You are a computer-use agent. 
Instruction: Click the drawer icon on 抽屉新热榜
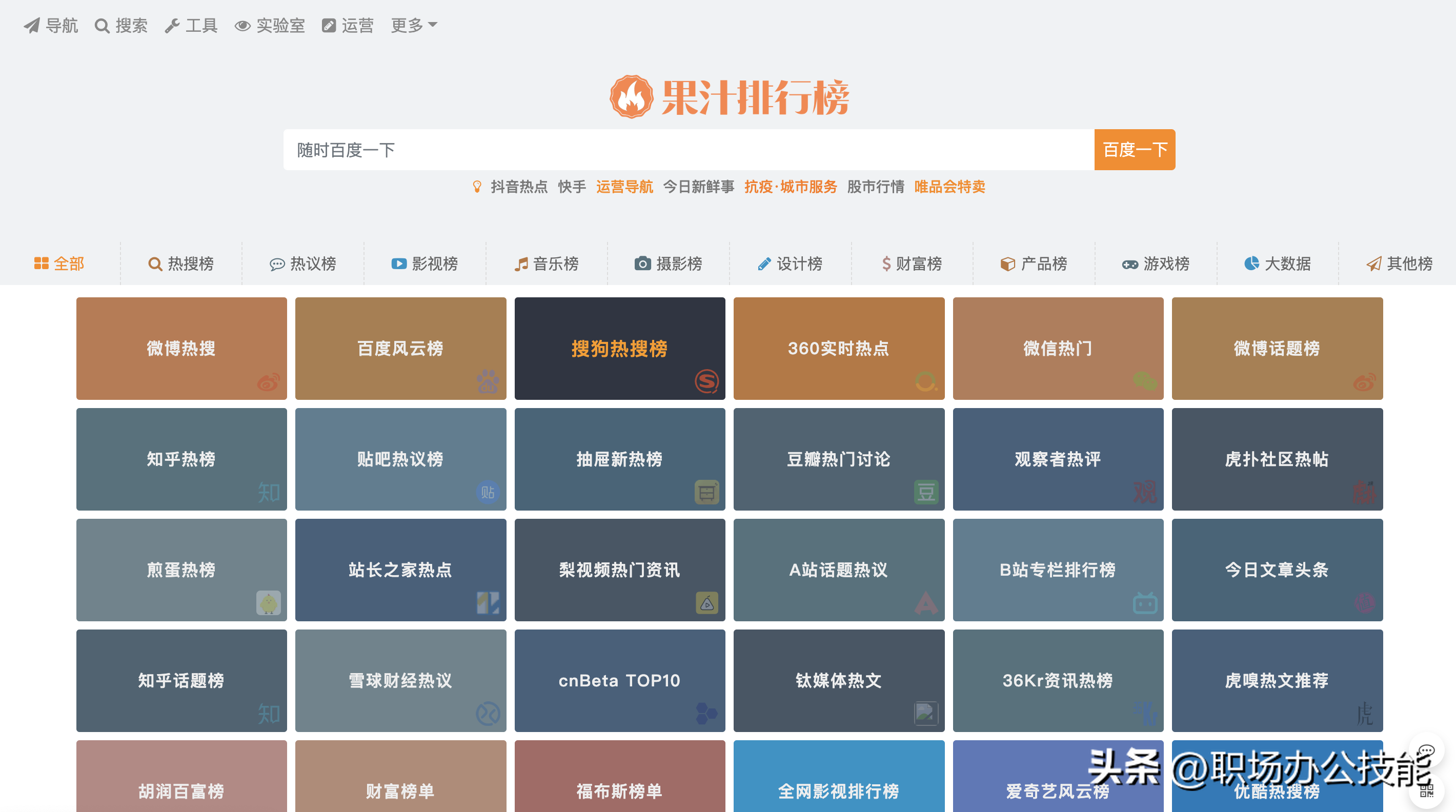[x=706, y=492]
